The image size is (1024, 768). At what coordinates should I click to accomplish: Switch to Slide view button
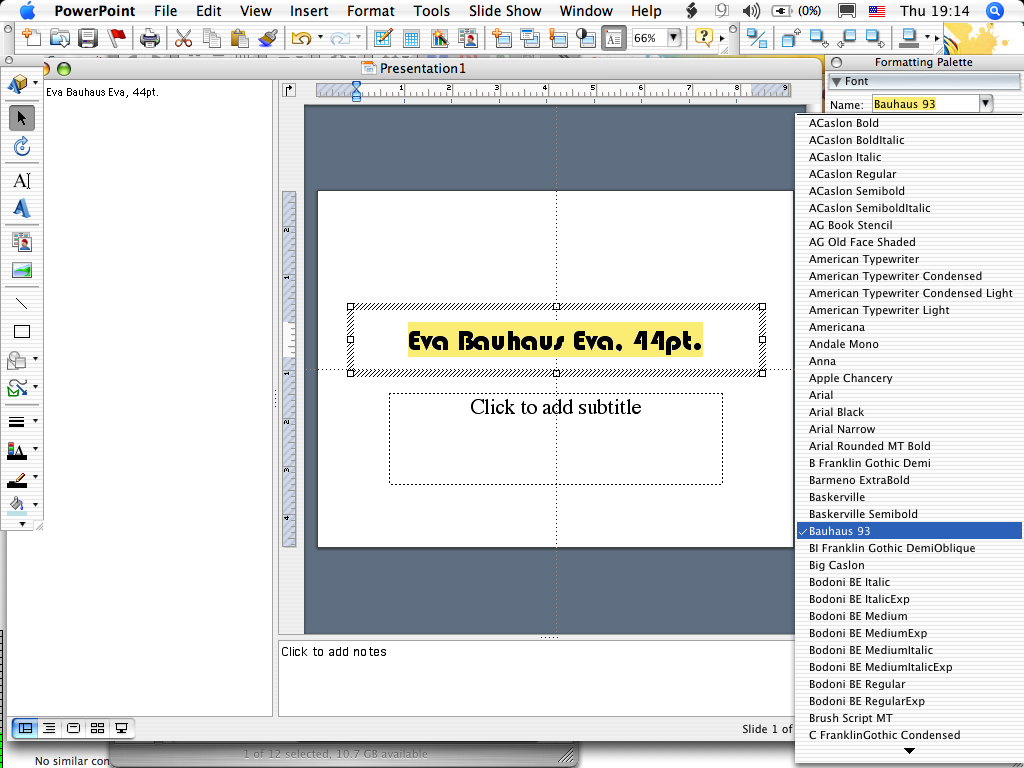tap(73, 728)
